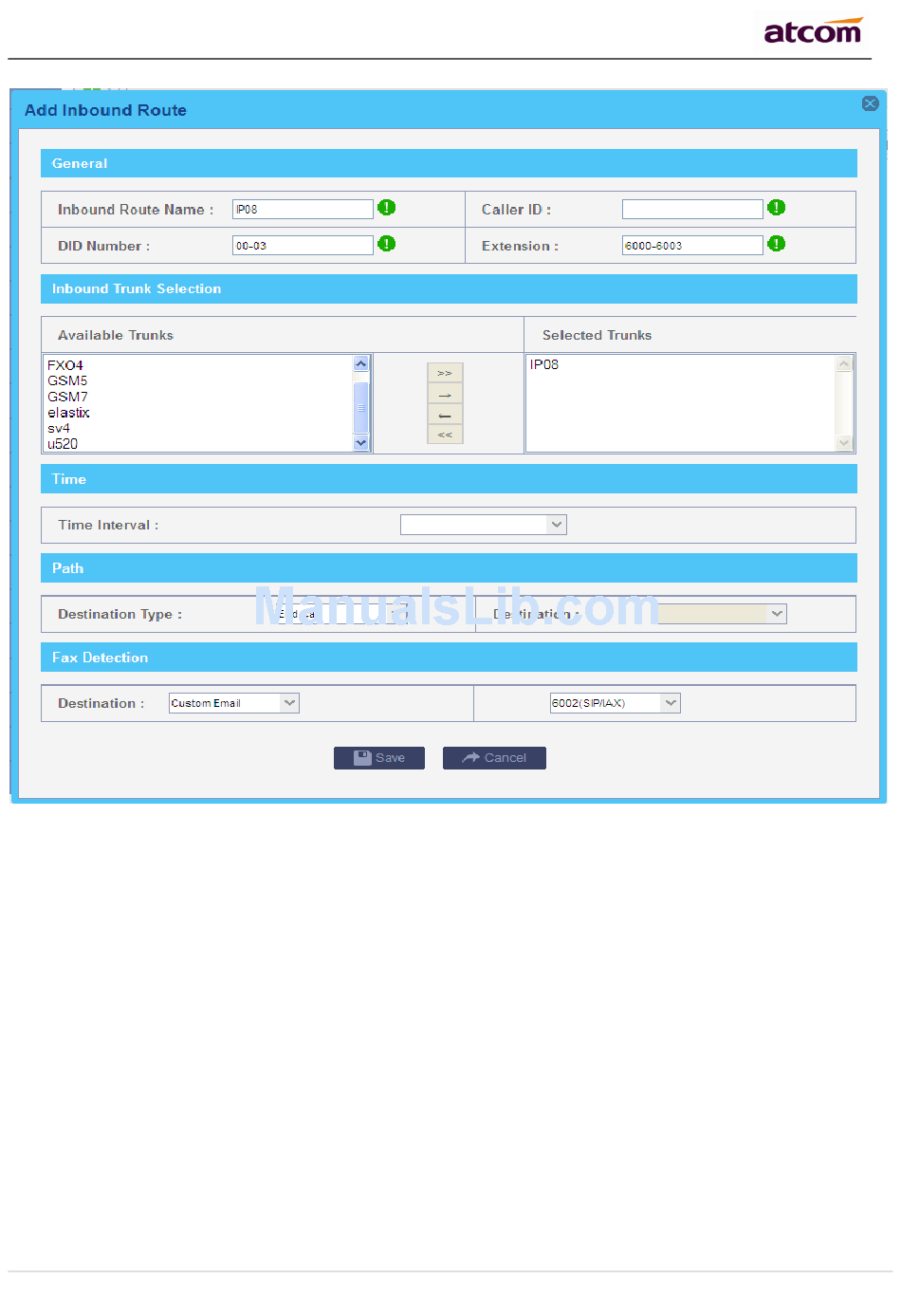Select sv4 in Available Trunks
Viewport: 901px width, 1316px height.
tap(59, 428)
